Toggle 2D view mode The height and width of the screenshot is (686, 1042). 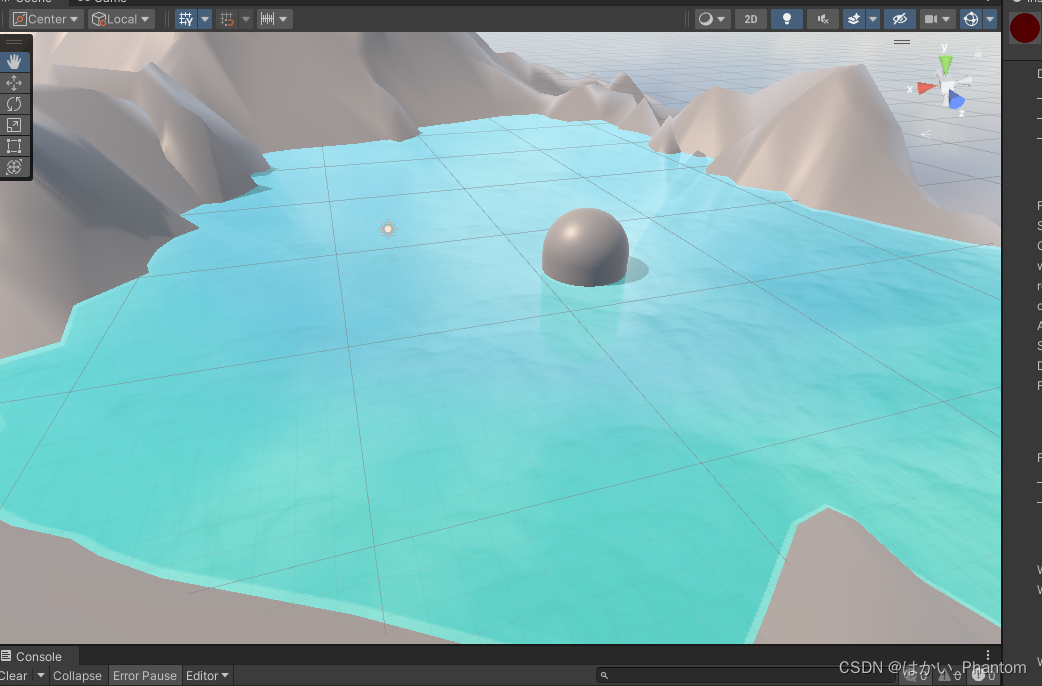tap(751, 19)
